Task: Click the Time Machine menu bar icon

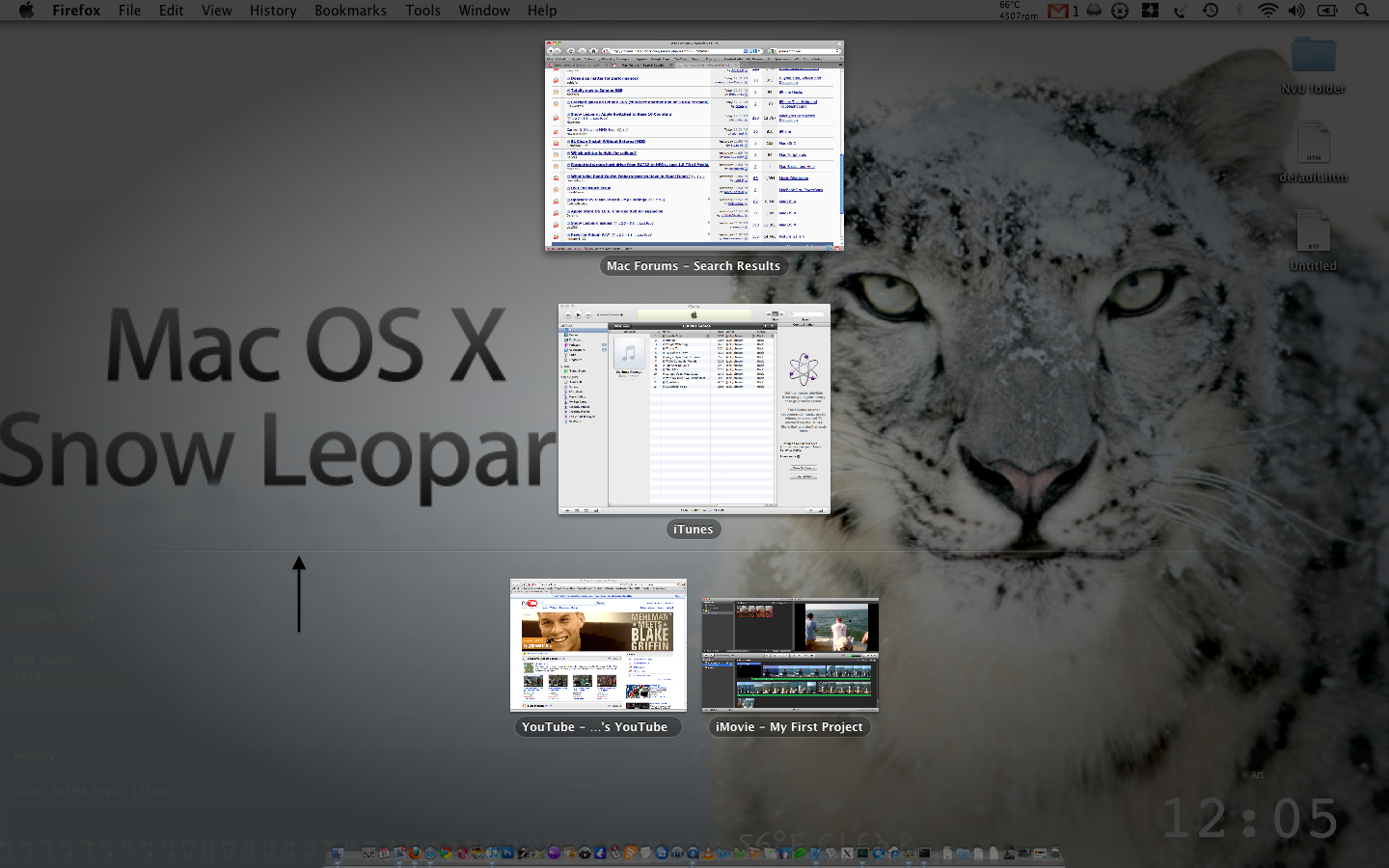Action: 1211,11
